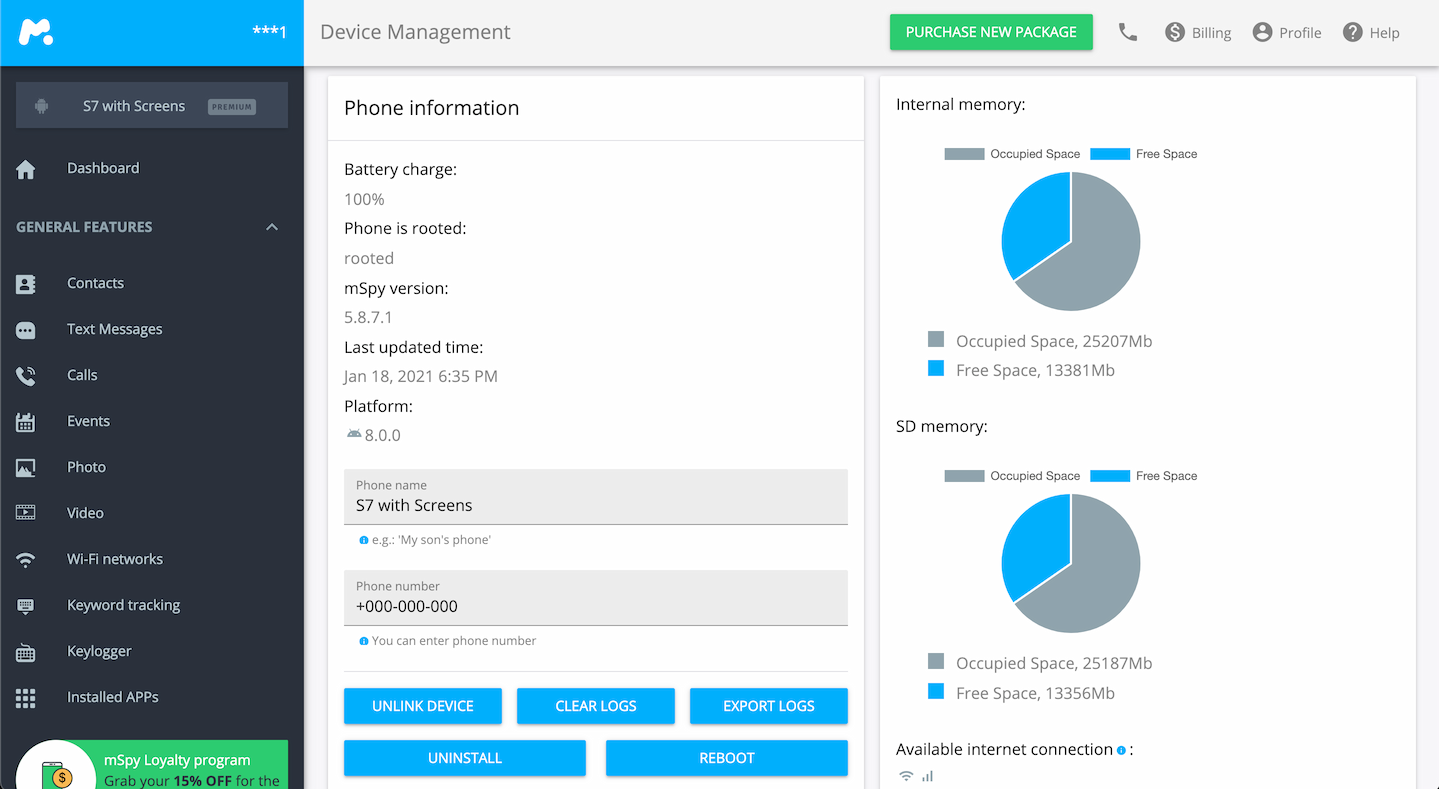
Task: Click the "Device Management" page title
Action: point(415,32)
